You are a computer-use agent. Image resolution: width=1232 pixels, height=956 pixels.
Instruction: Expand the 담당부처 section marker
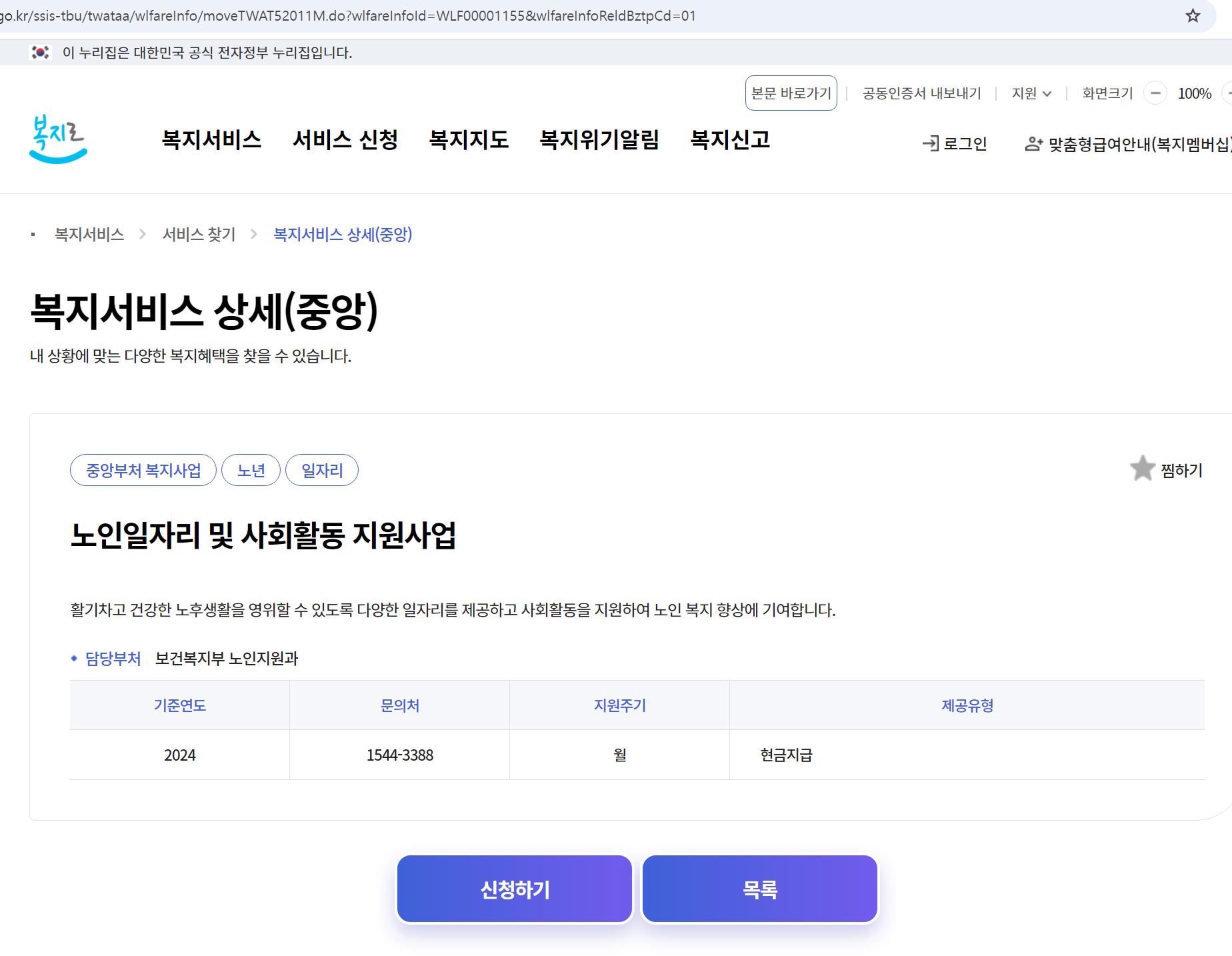74,659
